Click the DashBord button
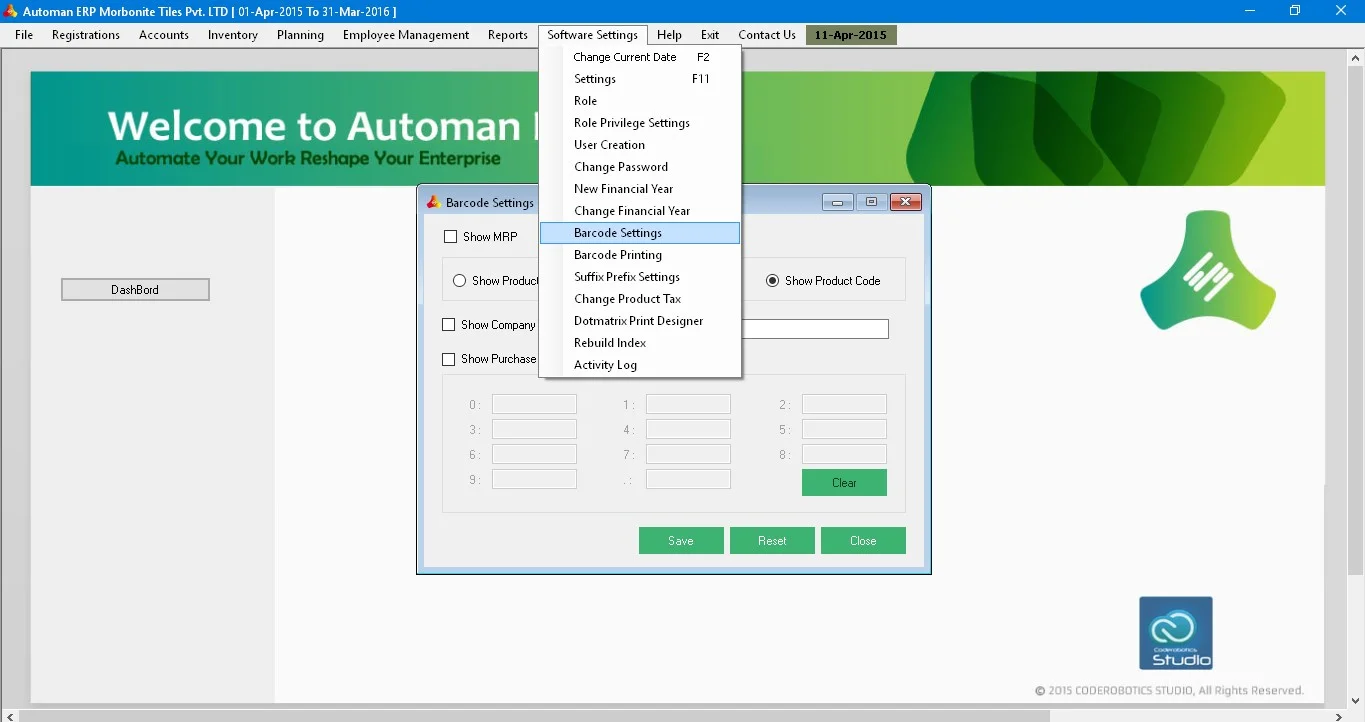1365x722 pixels. point(135,290)
